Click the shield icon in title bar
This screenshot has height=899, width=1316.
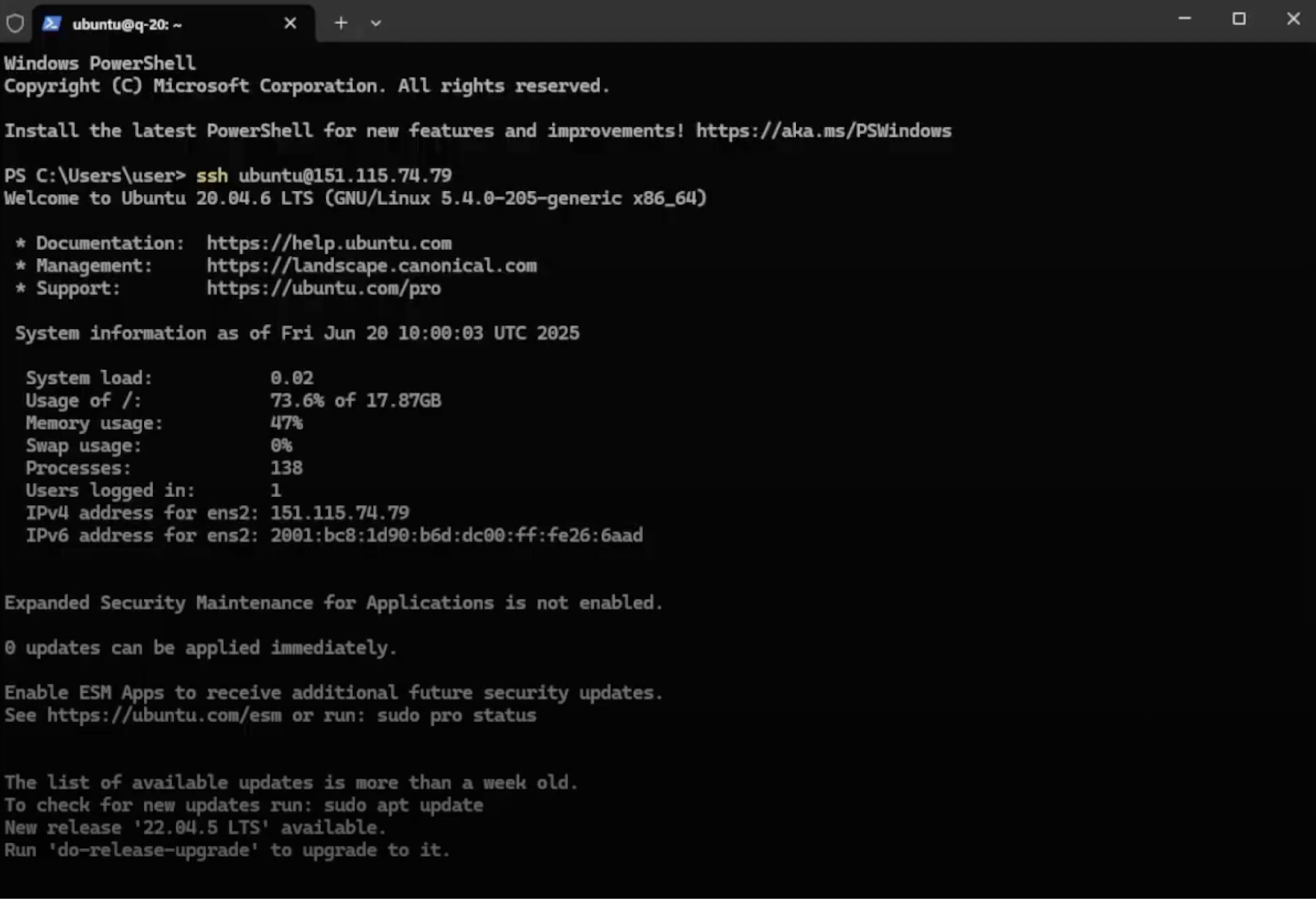coord(15,23)
